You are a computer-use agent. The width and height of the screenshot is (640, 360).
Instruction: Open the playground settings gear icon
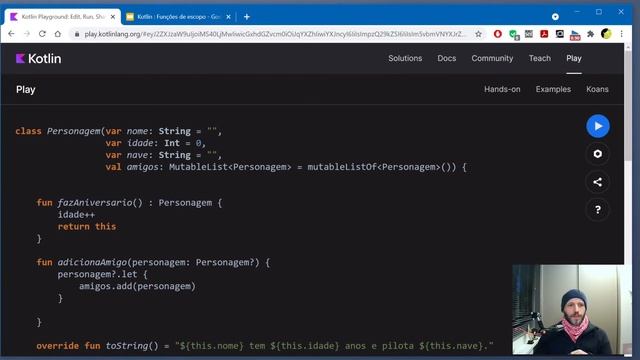coord(598,154)
